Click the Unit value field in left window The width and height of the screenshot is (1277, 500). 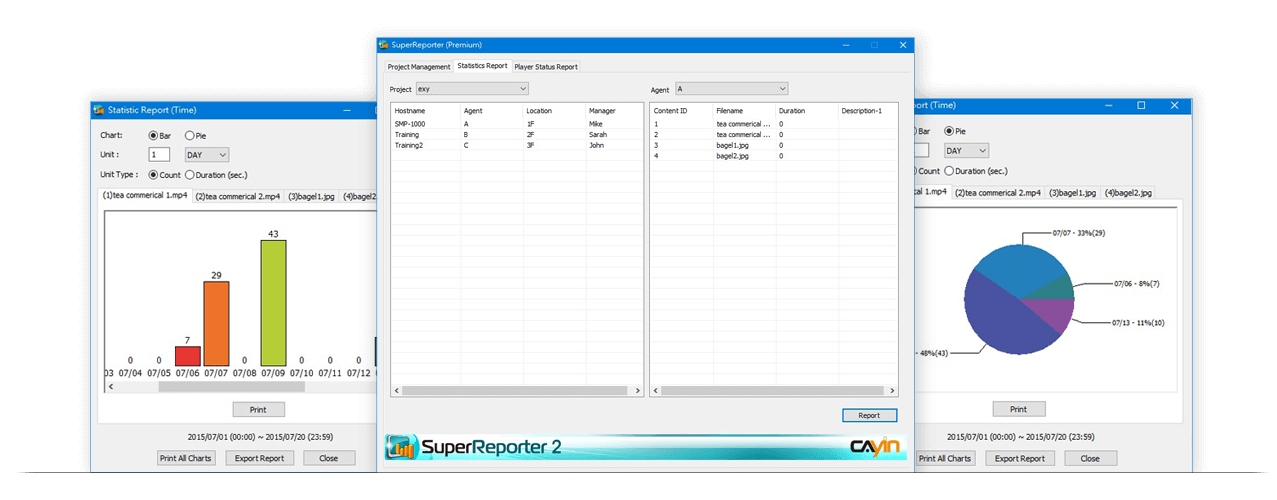pos(159,154)
